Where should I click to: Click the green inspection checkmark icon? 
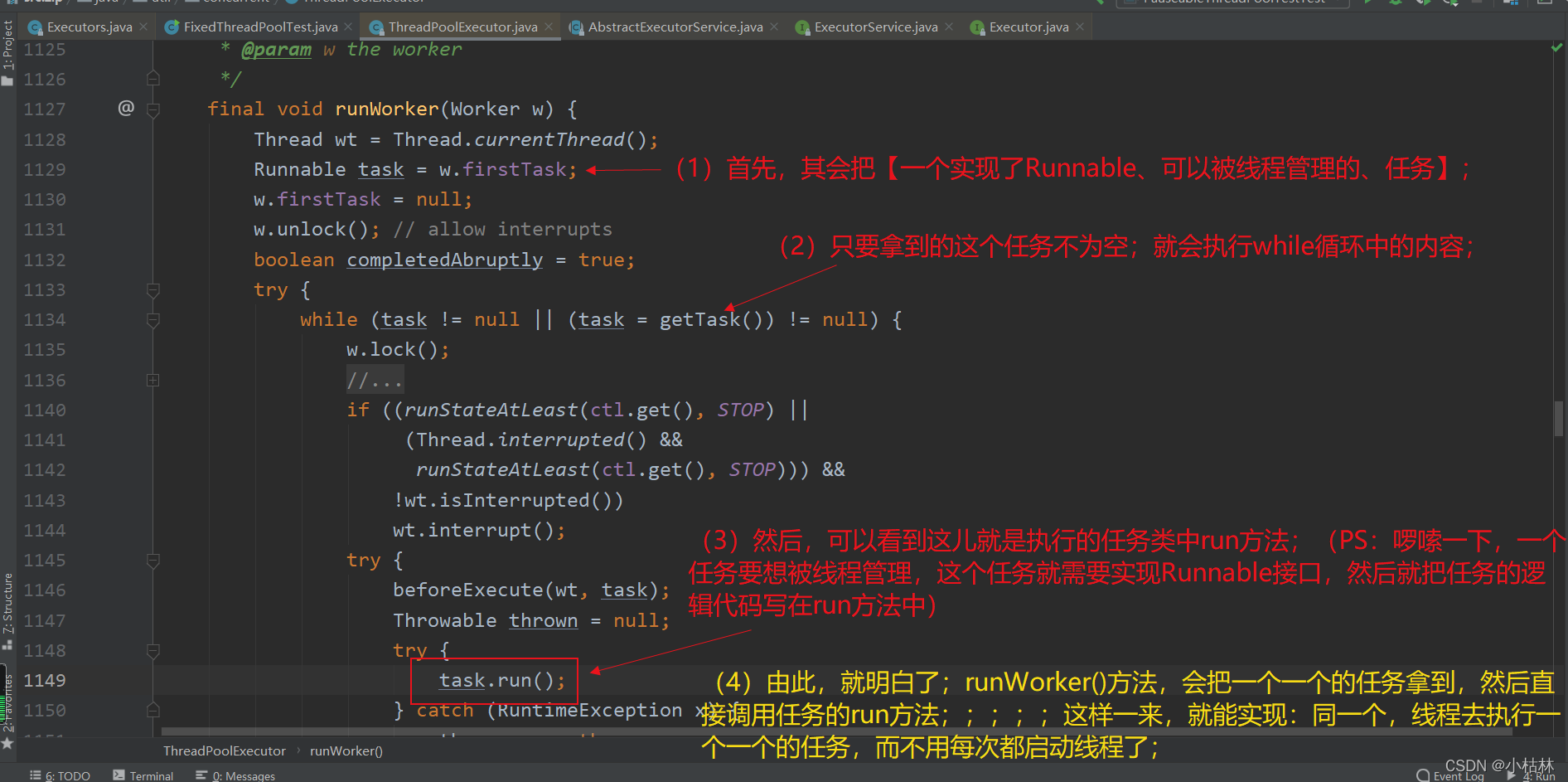[1556, 48]
